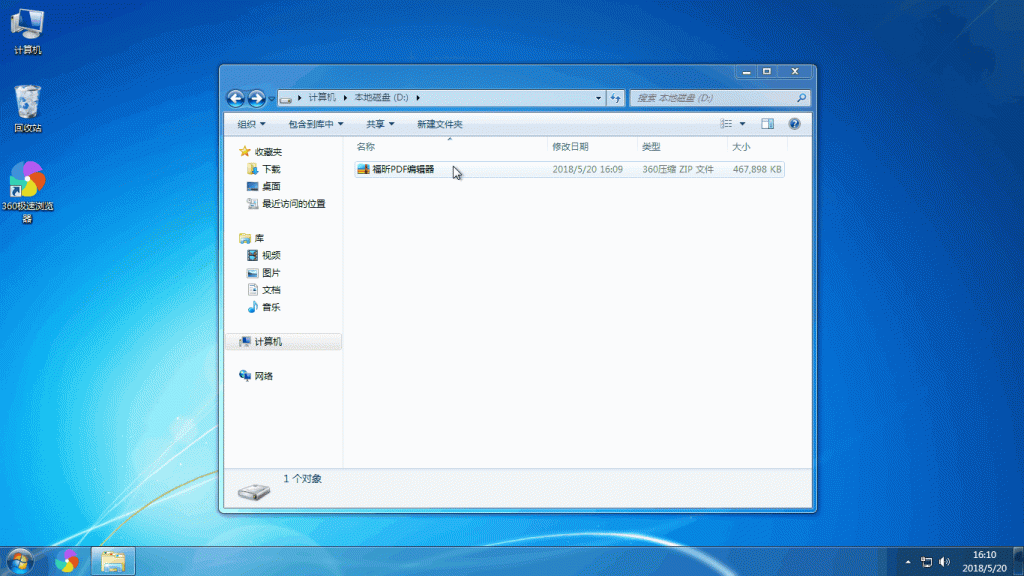
Task: Open the 文档 library
Action: coord(271,290)
